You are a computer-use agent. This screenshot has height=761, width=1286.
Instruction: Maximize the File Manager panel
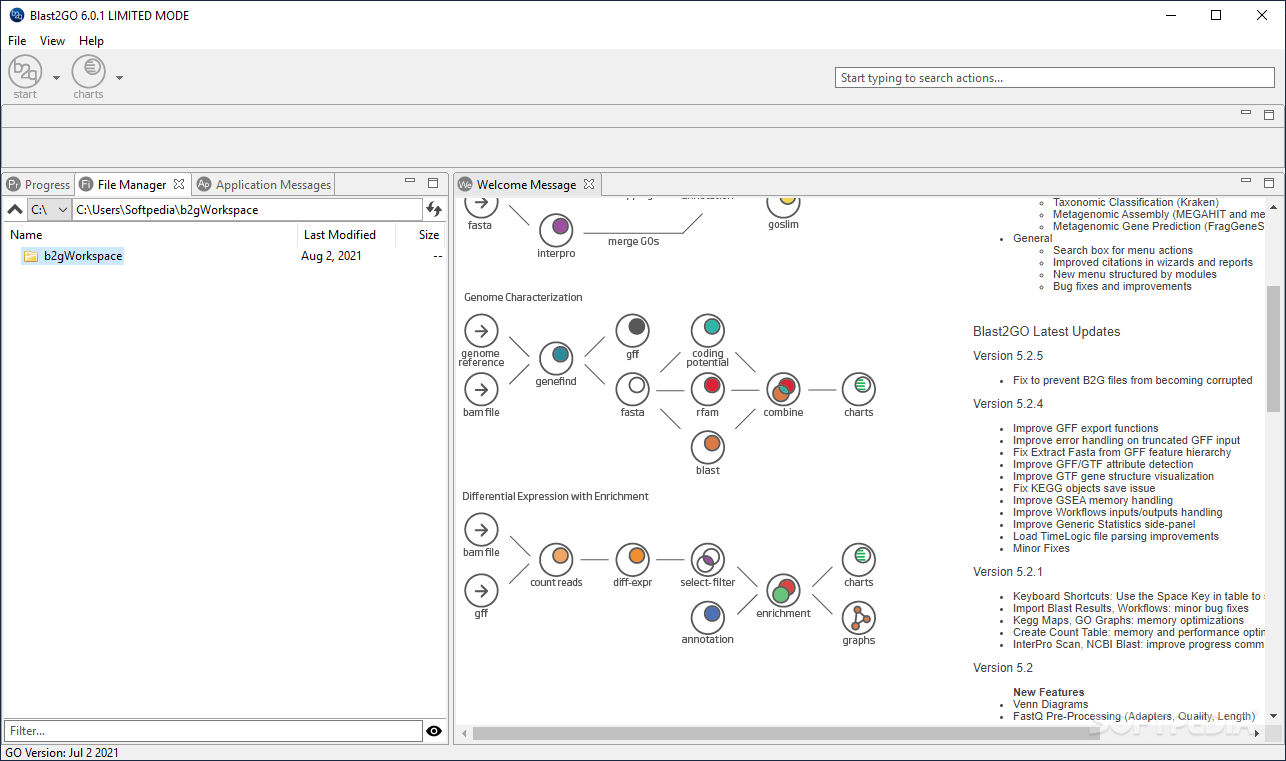[x=433, y=183]
